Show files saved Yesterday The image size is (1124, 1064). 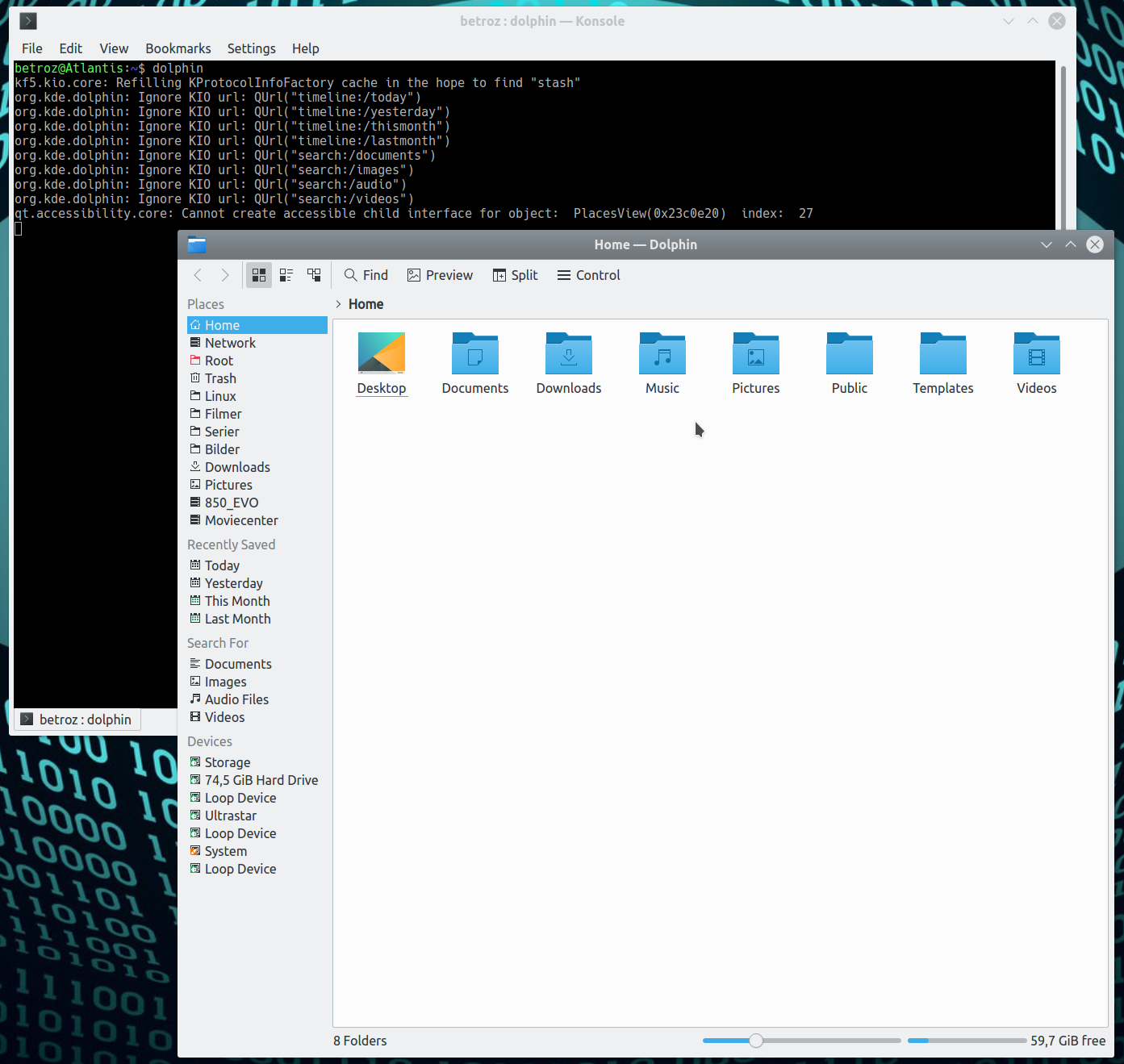[x=257, y=583]
